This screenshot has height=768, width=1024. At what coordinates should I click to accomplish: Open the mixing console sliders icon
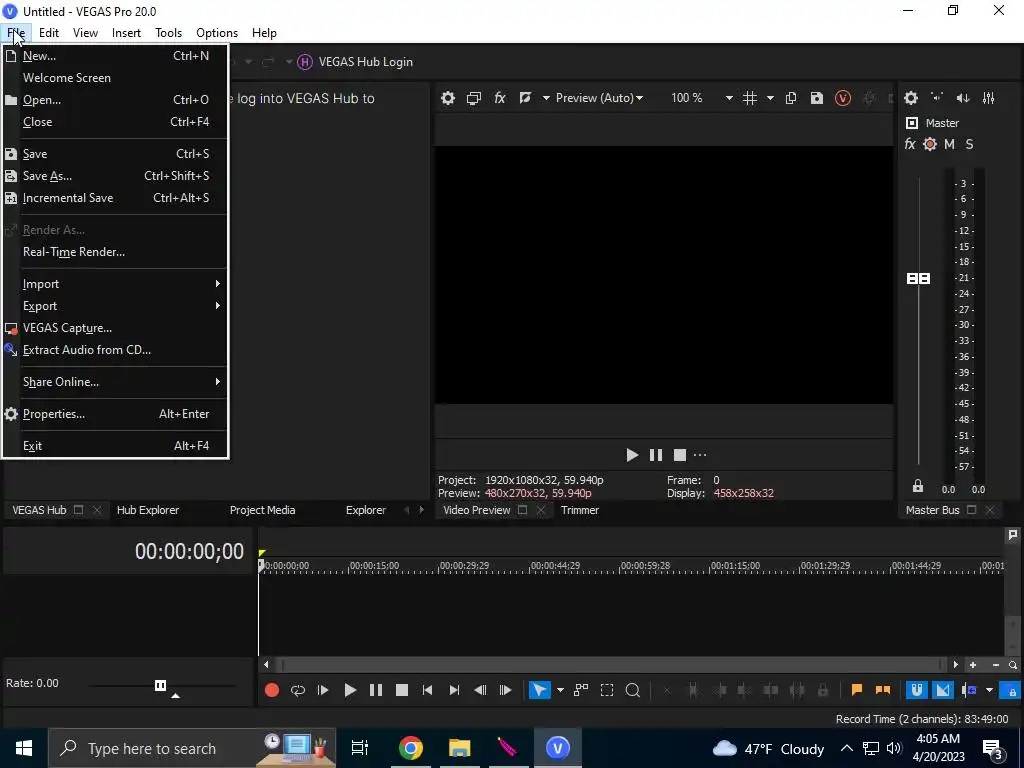pyautogui.click(x=989, y=98)
